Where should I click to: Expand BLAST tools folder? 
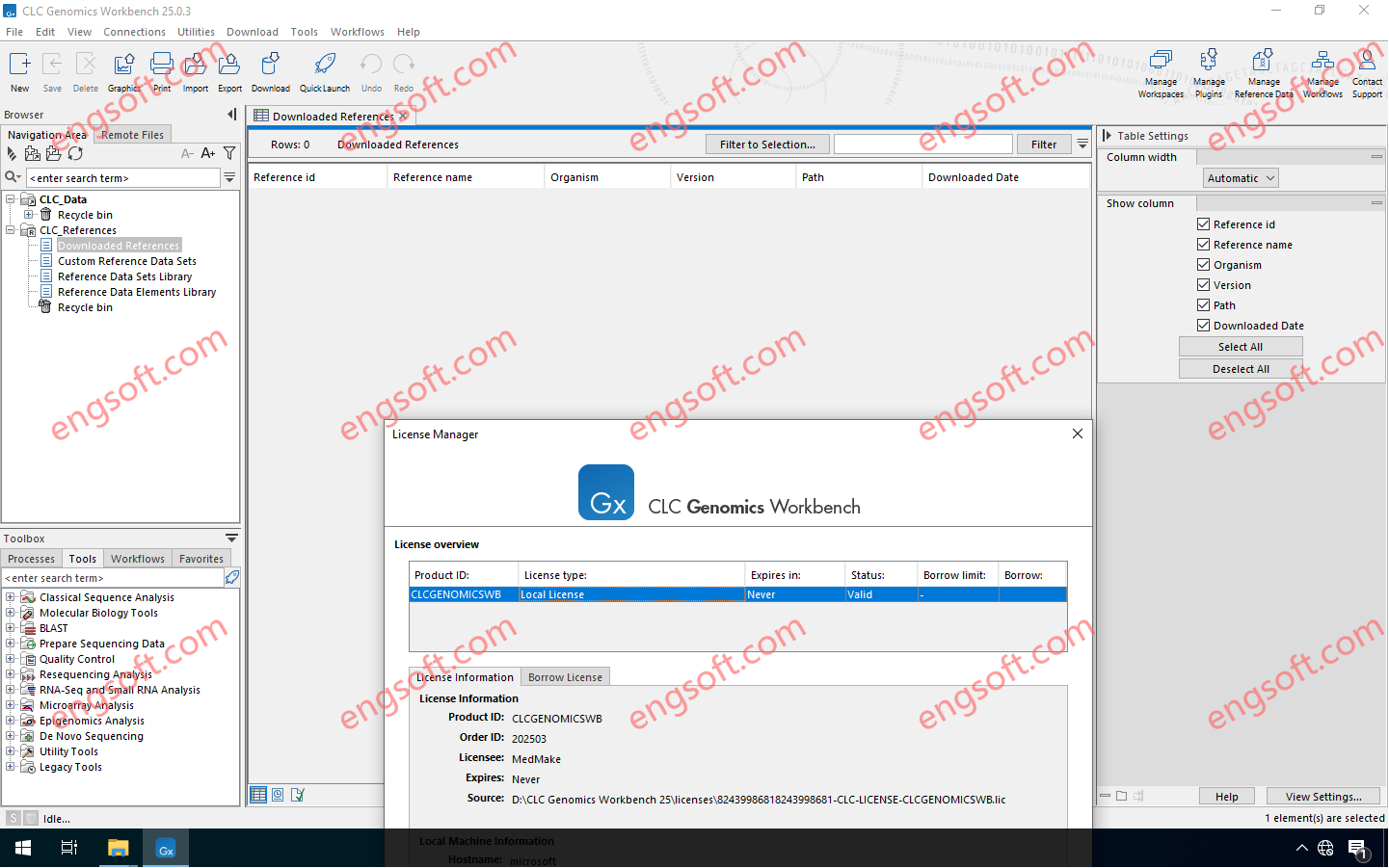pyautogui.click(x=11, y=628)
